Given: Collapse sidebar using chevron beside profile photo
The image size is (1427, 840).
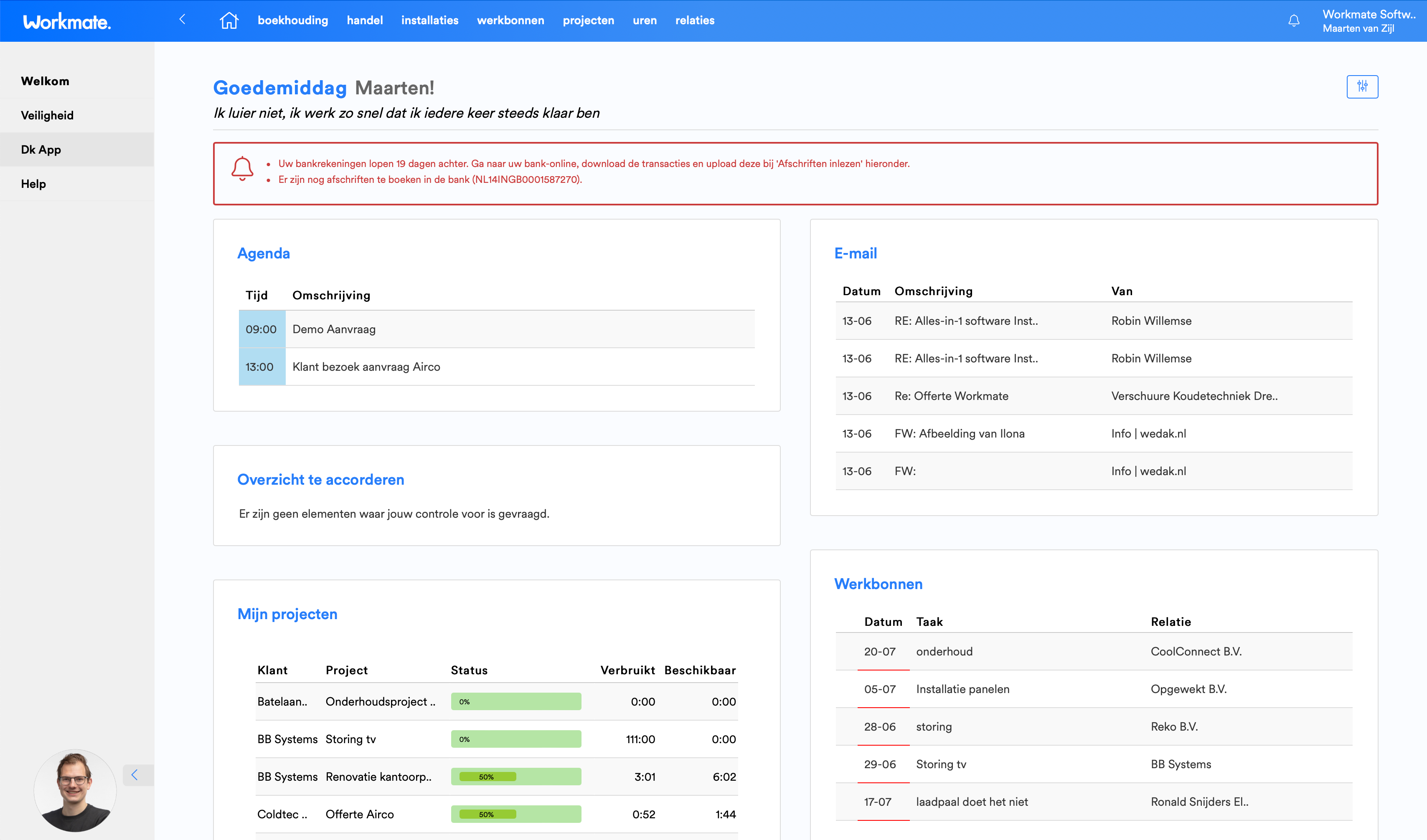Looking at the screenshot, I should coord(135,775).
